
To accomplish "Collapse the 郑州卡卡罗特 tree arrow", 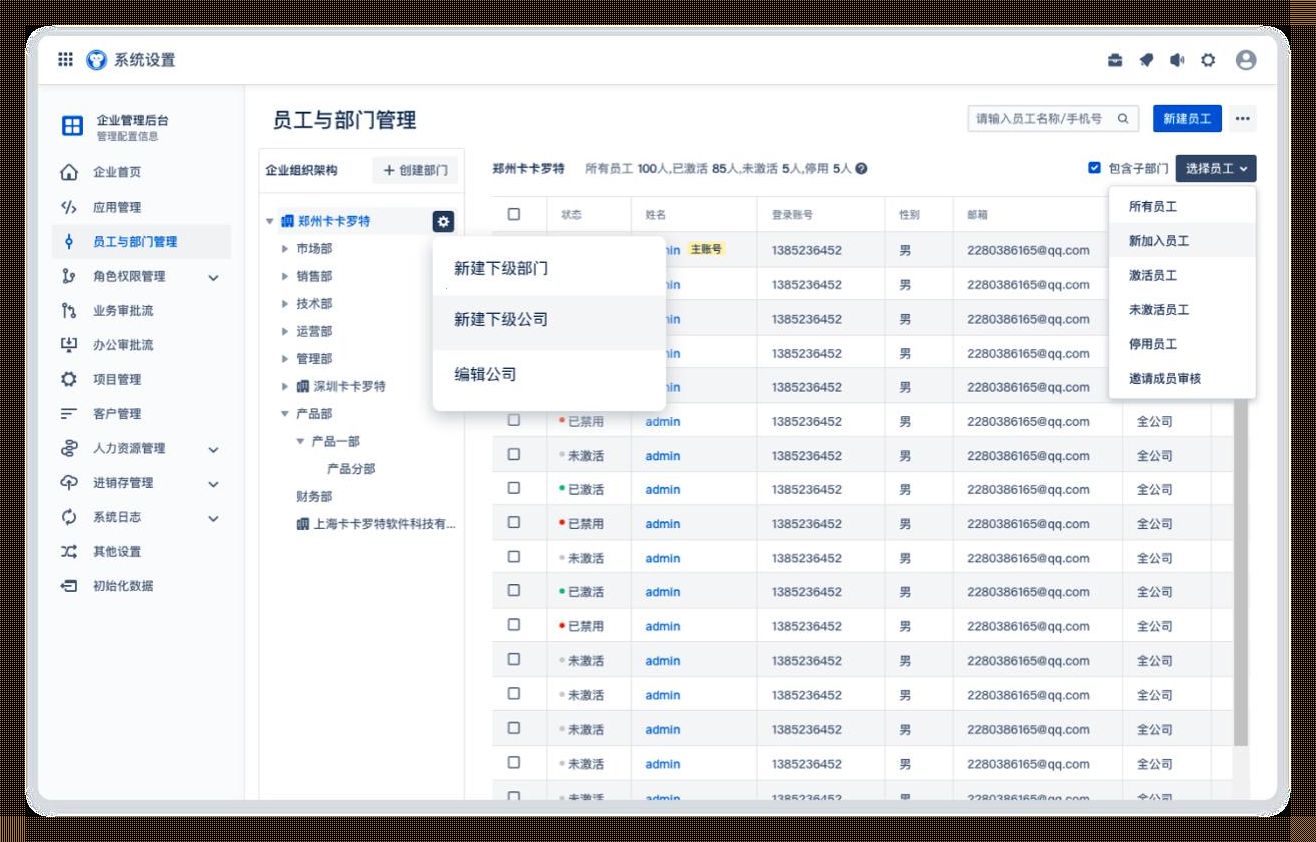I will [269, 221].
